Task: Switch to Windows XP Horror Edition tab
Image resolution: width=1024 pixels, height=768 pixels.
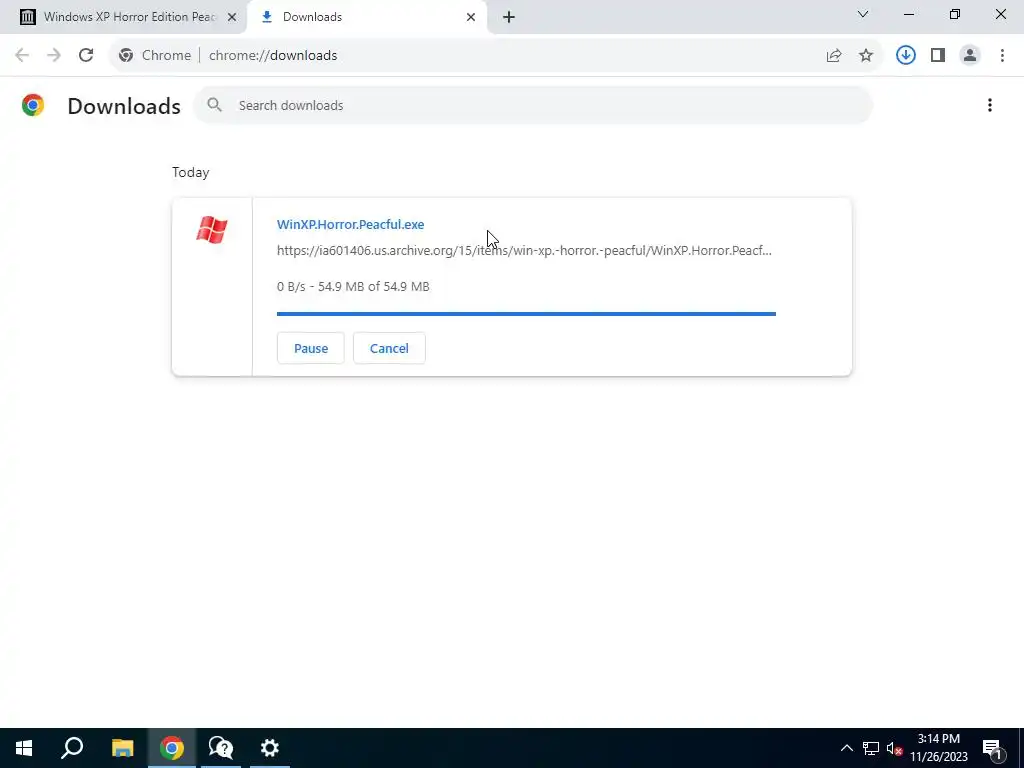Action: coord(124,17)
